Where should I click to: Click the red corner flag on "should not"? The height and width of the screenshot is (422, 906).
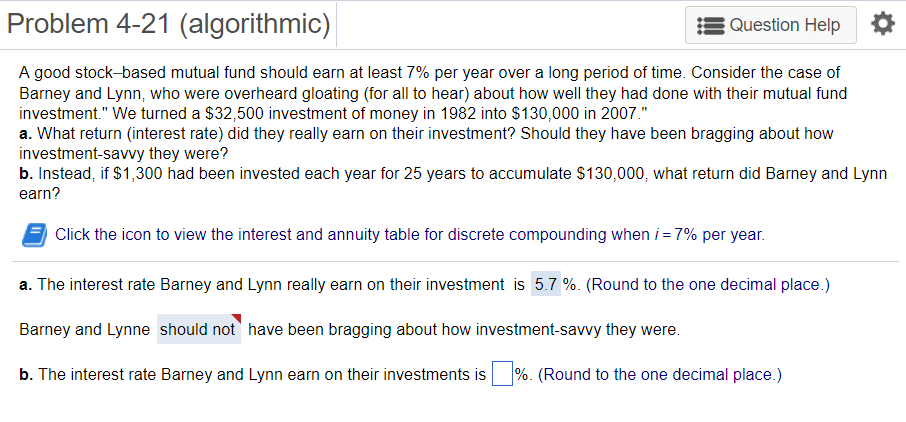[236, 319]
